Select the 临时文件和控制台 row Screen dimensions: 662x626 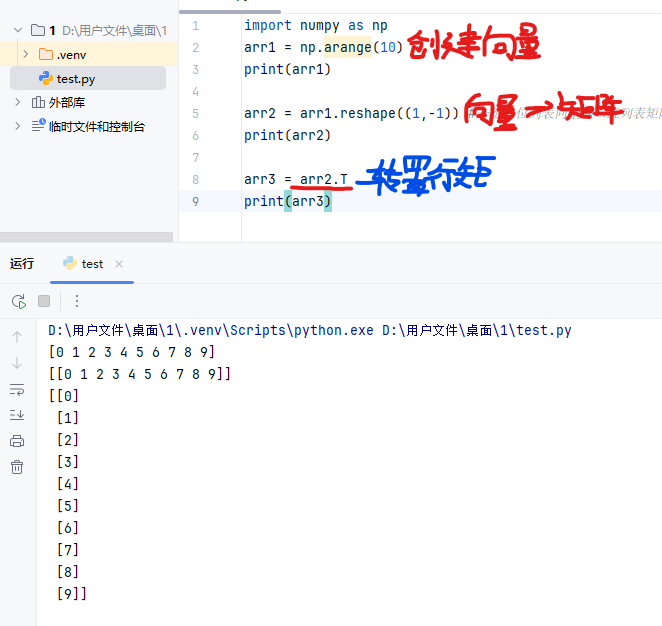click(89, 126)
